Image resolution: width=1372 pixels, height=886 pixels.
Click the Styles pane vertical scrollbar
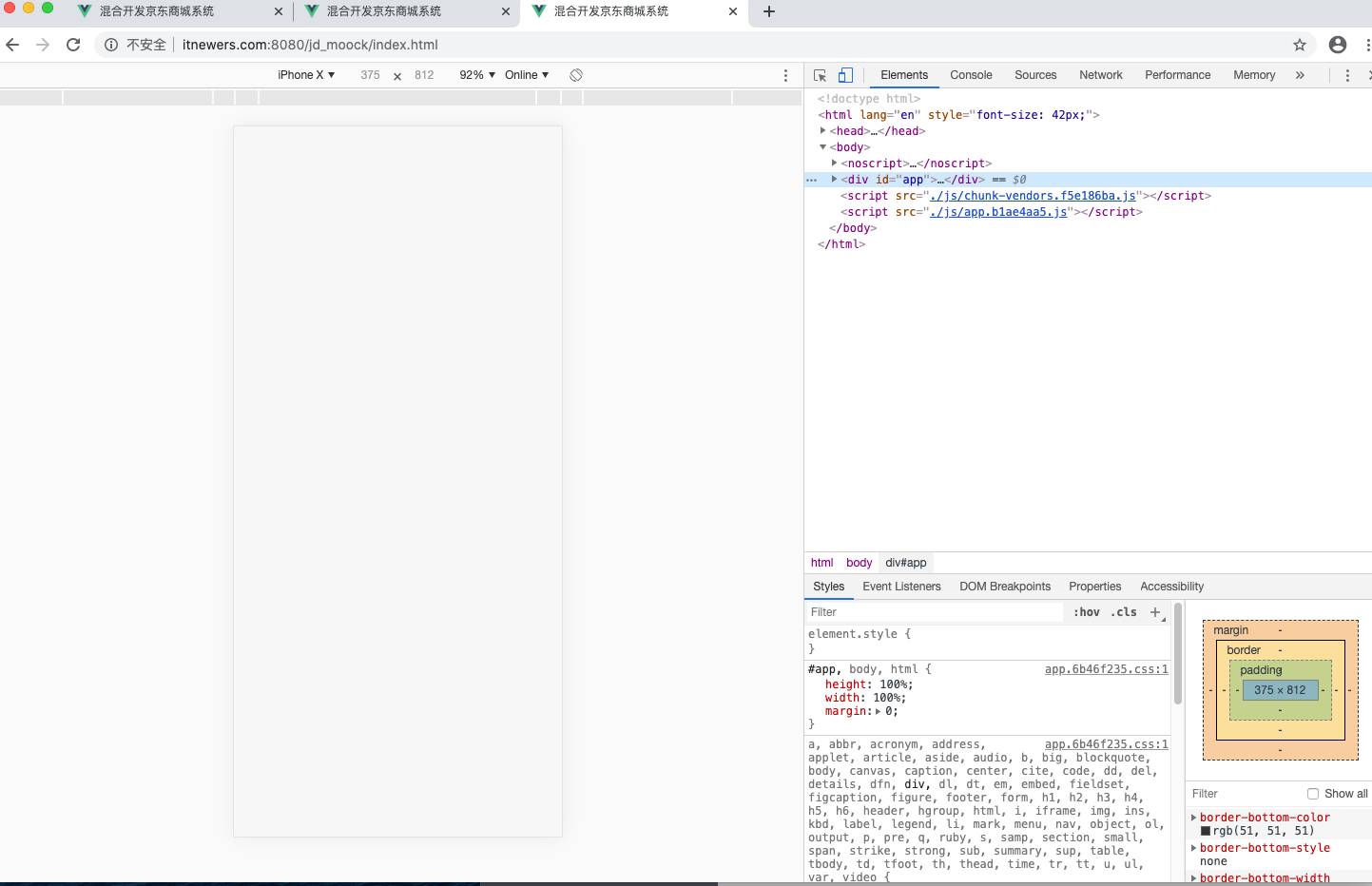(1178, 654)
